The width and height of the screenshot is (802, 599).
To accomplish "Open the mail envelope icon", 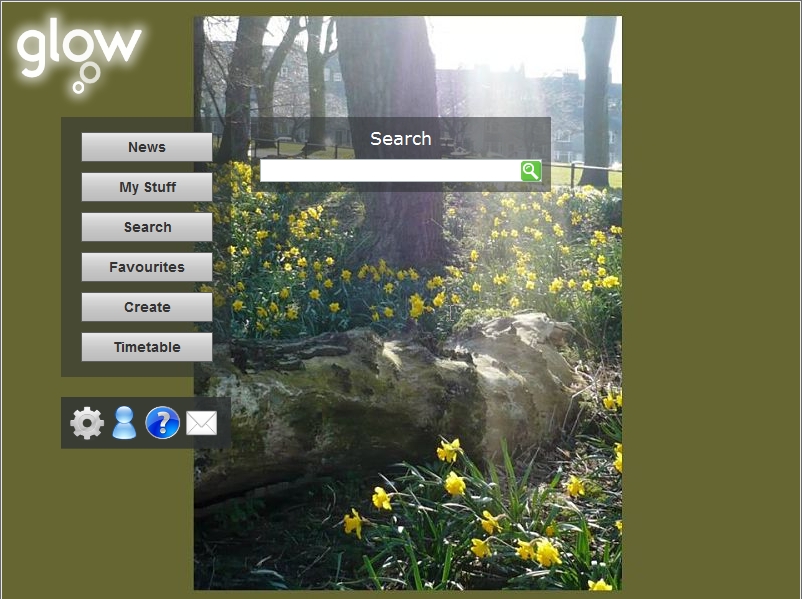I will (202, 424).
